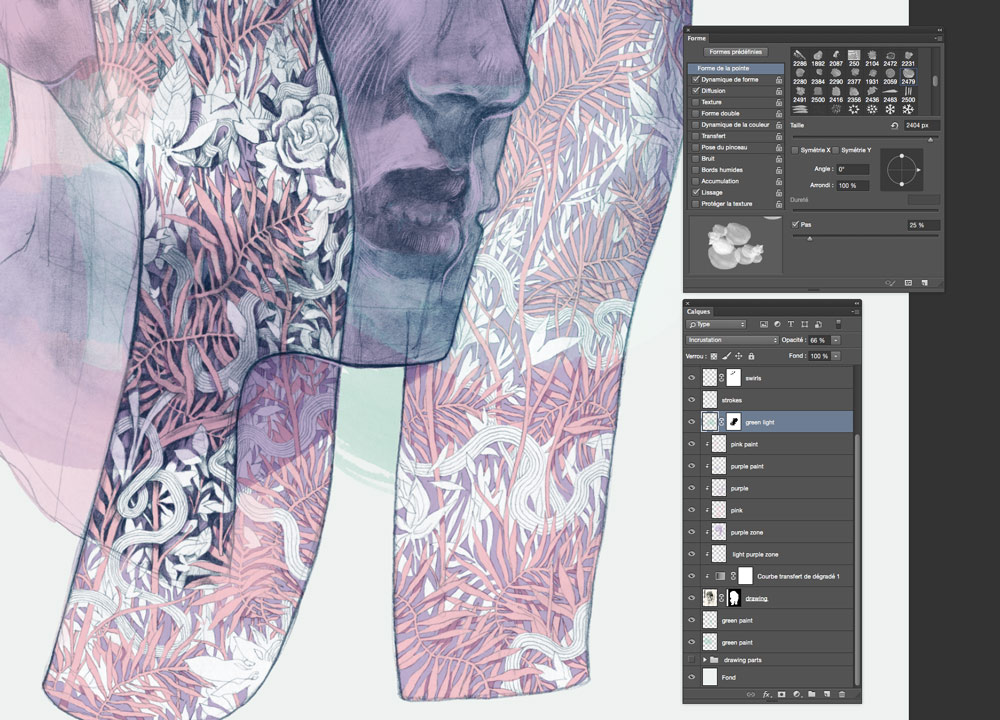Click the Formes prédéfinies button
The height and width of the screenshot is (720, 1000).
tap(735, 52)
